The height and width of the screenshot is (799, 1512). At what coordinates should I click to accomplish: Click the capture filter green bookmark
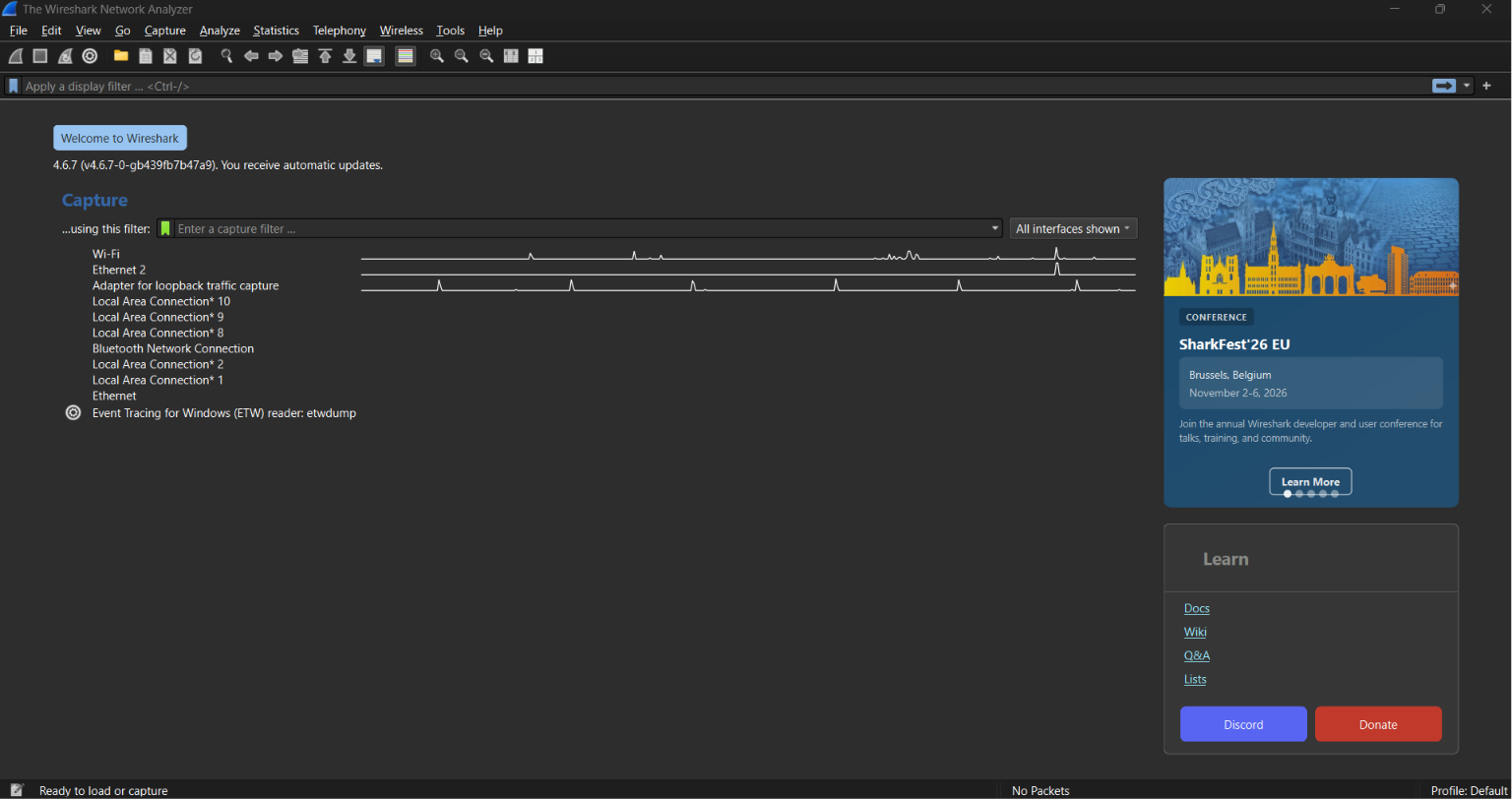coord(165,228)
